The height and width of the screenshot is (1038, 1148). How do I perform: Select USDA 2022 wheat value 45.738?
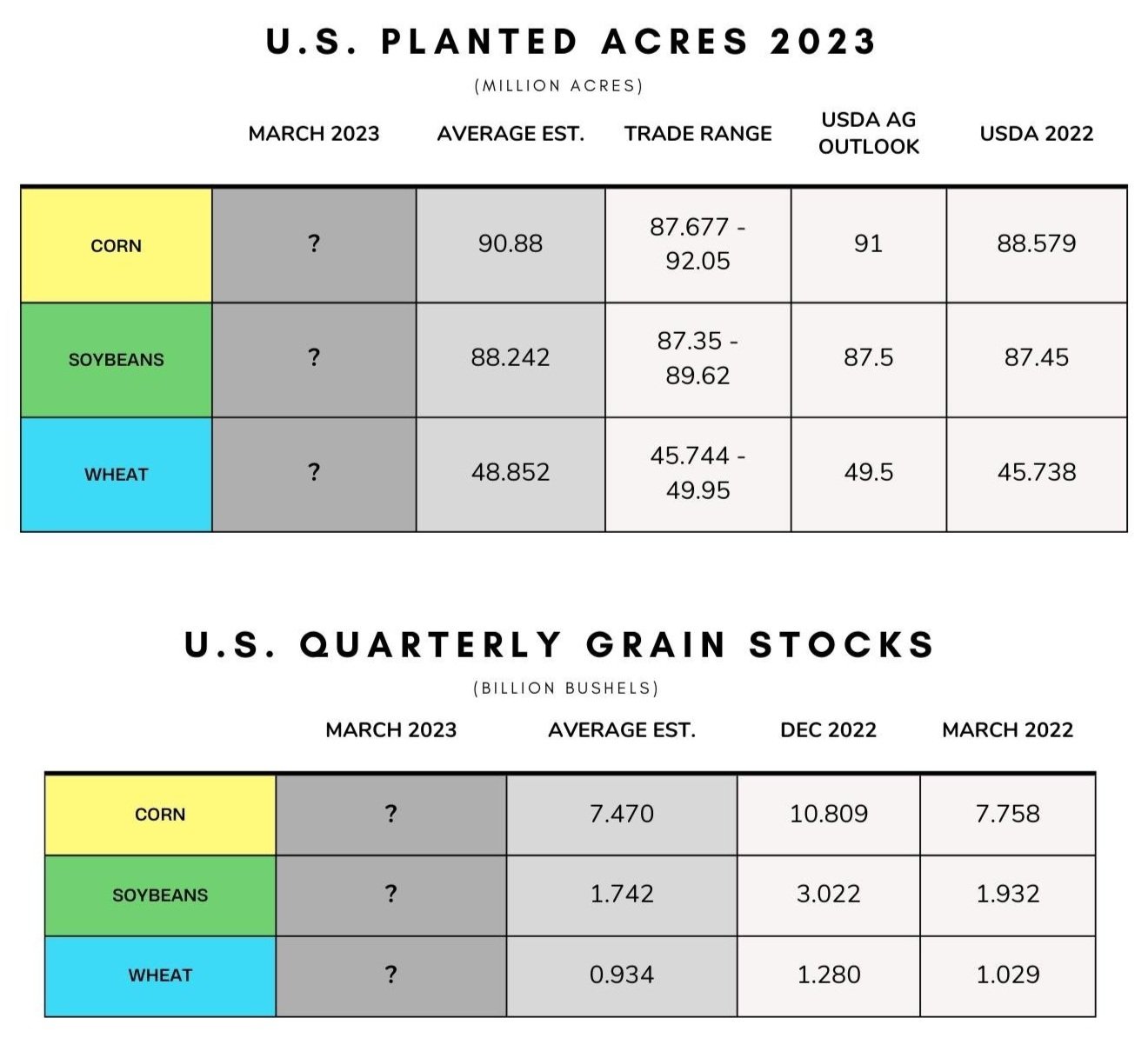click(1037, 473)
